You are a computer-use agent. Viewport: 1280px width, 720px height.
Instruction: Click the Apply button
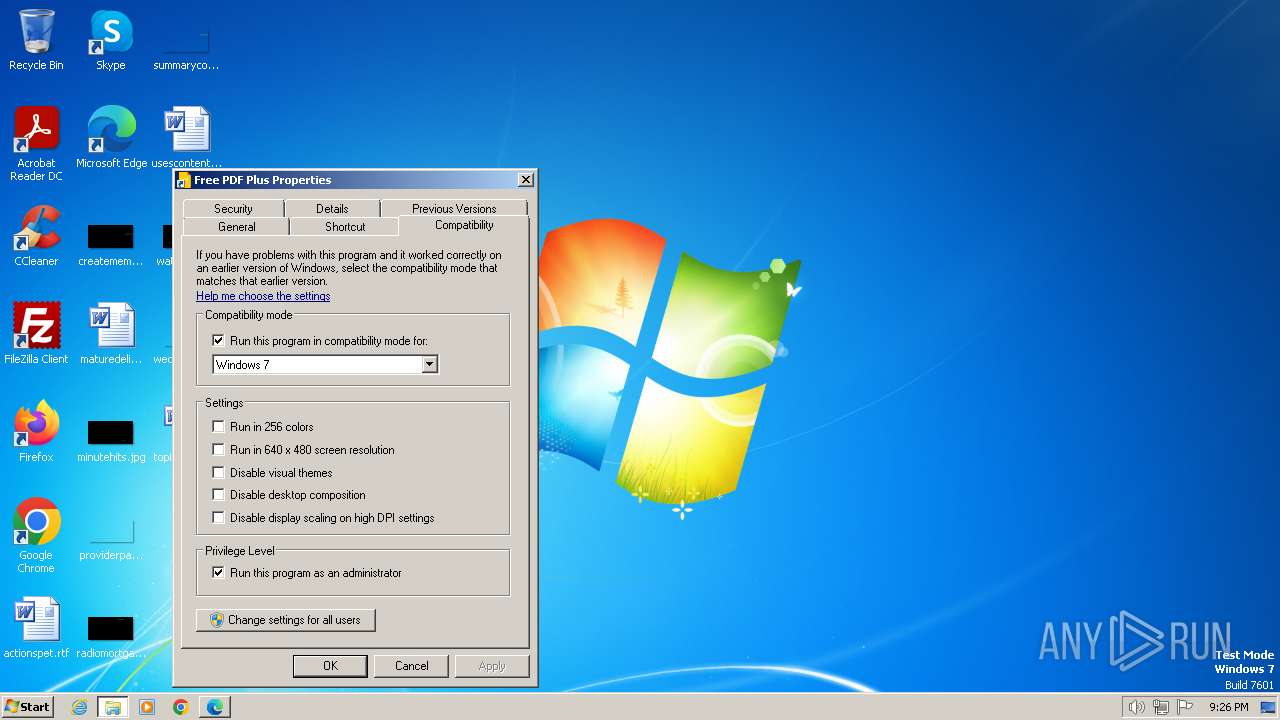492,666
